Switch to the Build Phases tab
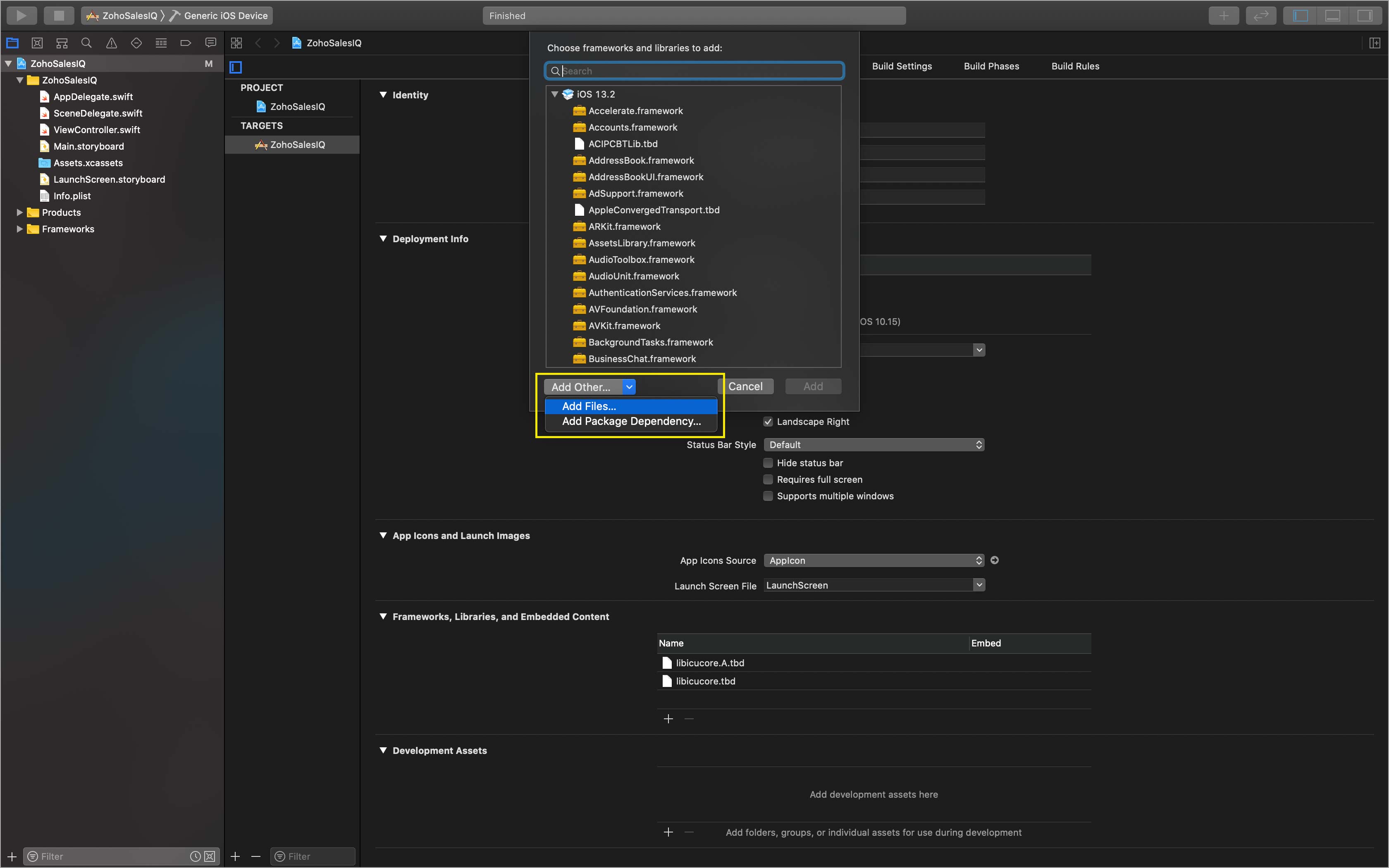 coord(991,66)
